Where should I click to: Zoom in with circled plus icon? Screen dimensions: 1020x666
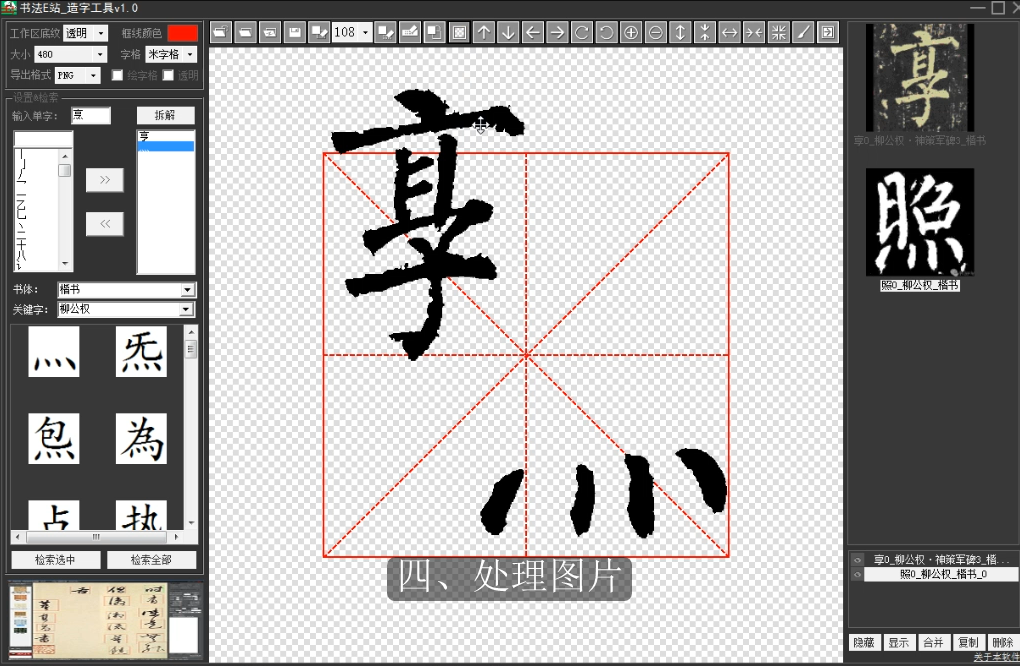[x=631, y=33]
